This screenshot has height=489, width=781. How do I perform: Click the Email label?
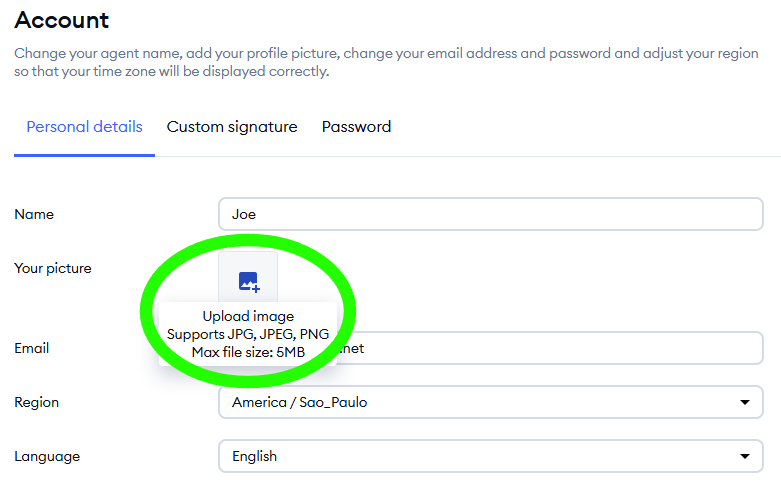click(x=31, y=348)
